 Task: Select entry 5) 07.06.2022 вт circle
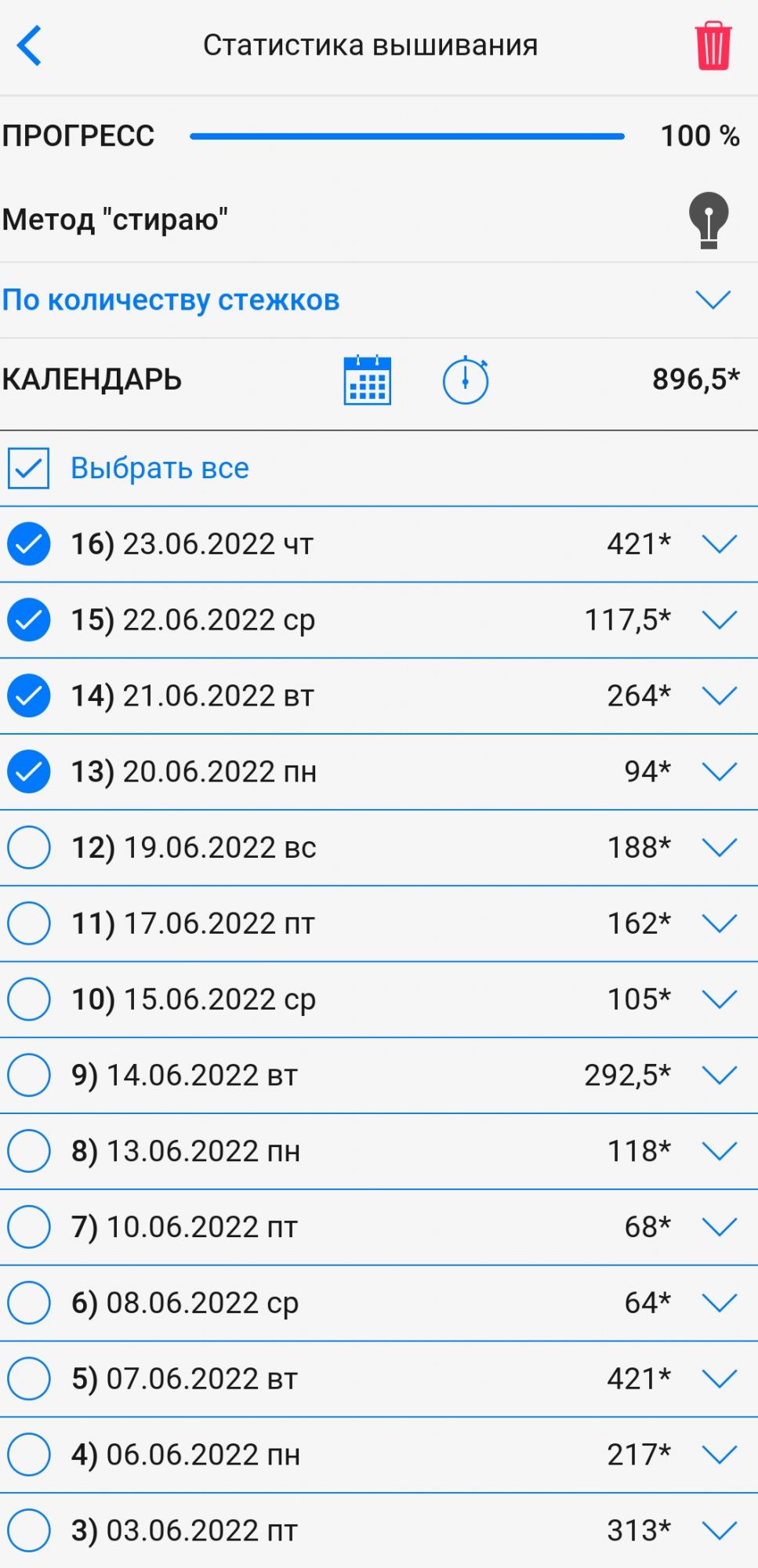pyautogui.click(x=29, y=1378)
